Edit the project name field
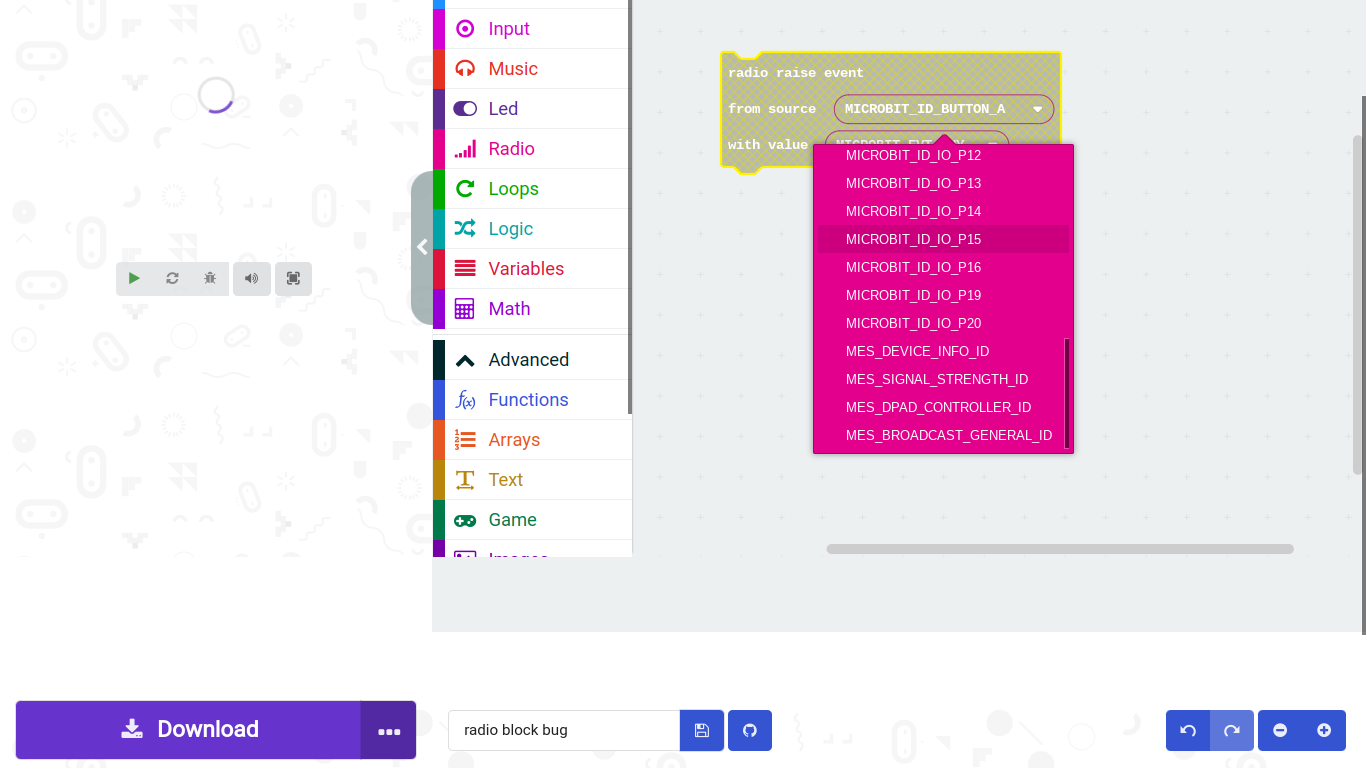Image resolution: width=1366 pixels, height=768 pixels. tap(564, 730)
